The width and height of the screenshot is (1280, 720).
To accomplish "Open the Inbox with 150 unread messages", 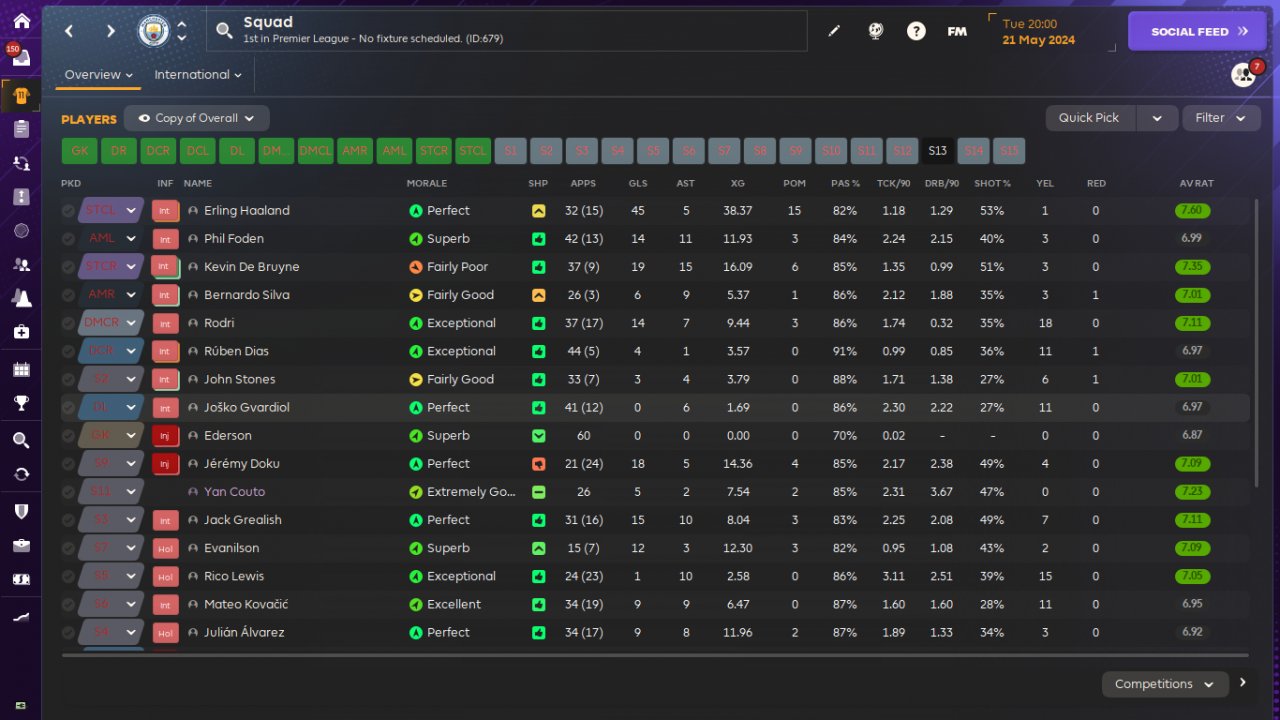I will point(21,58).
